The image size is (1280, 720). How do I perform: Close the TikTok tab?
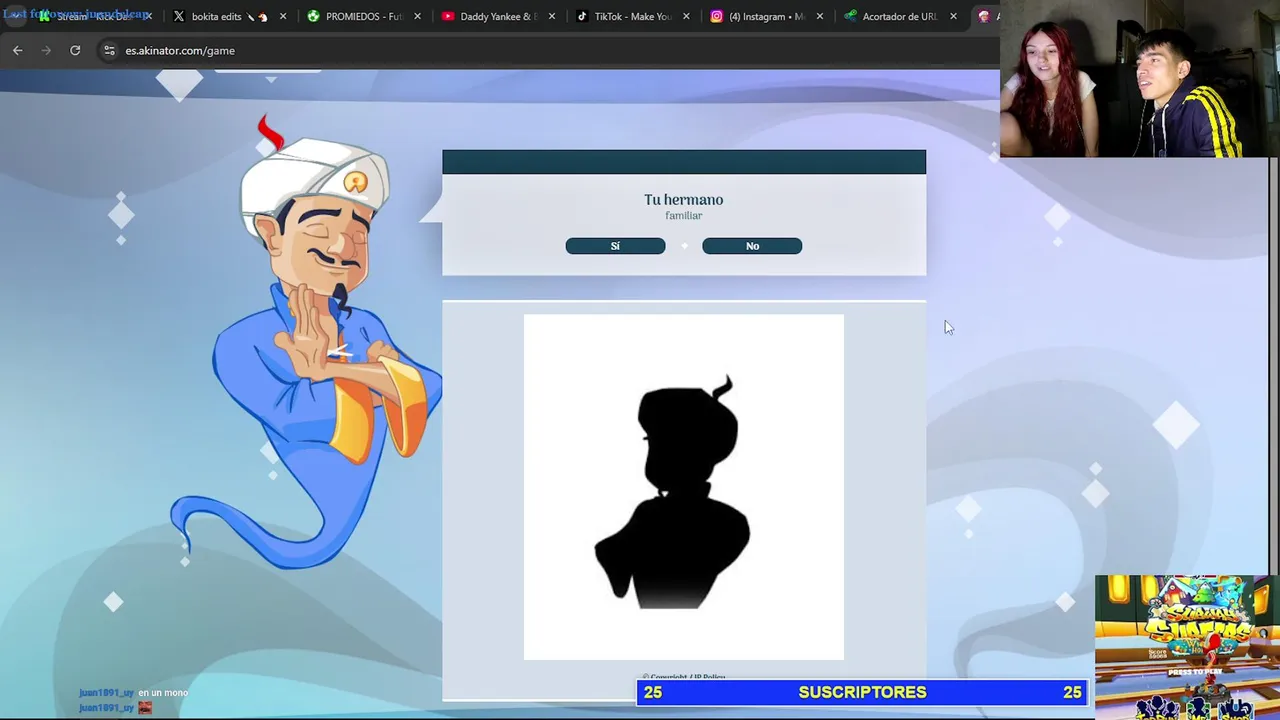[x=685, y=16]
